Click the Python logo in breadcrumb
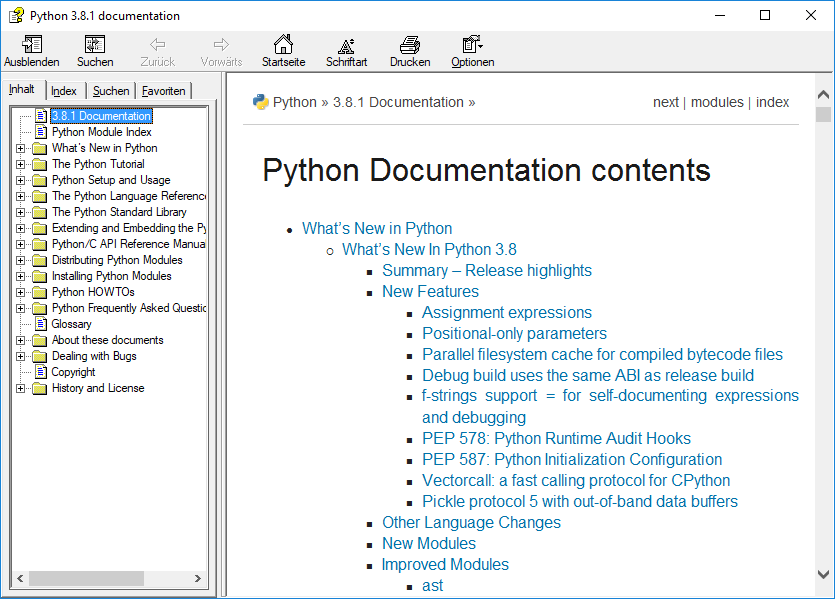 (x=260, y=102)
